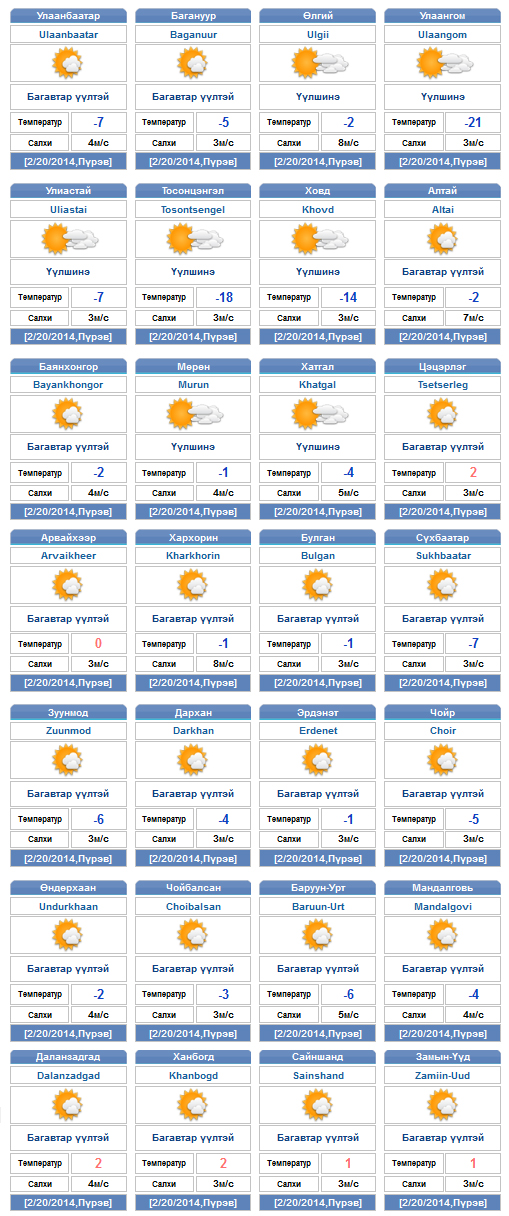Select the Мөрөн header tab

[x=193, y=366]
